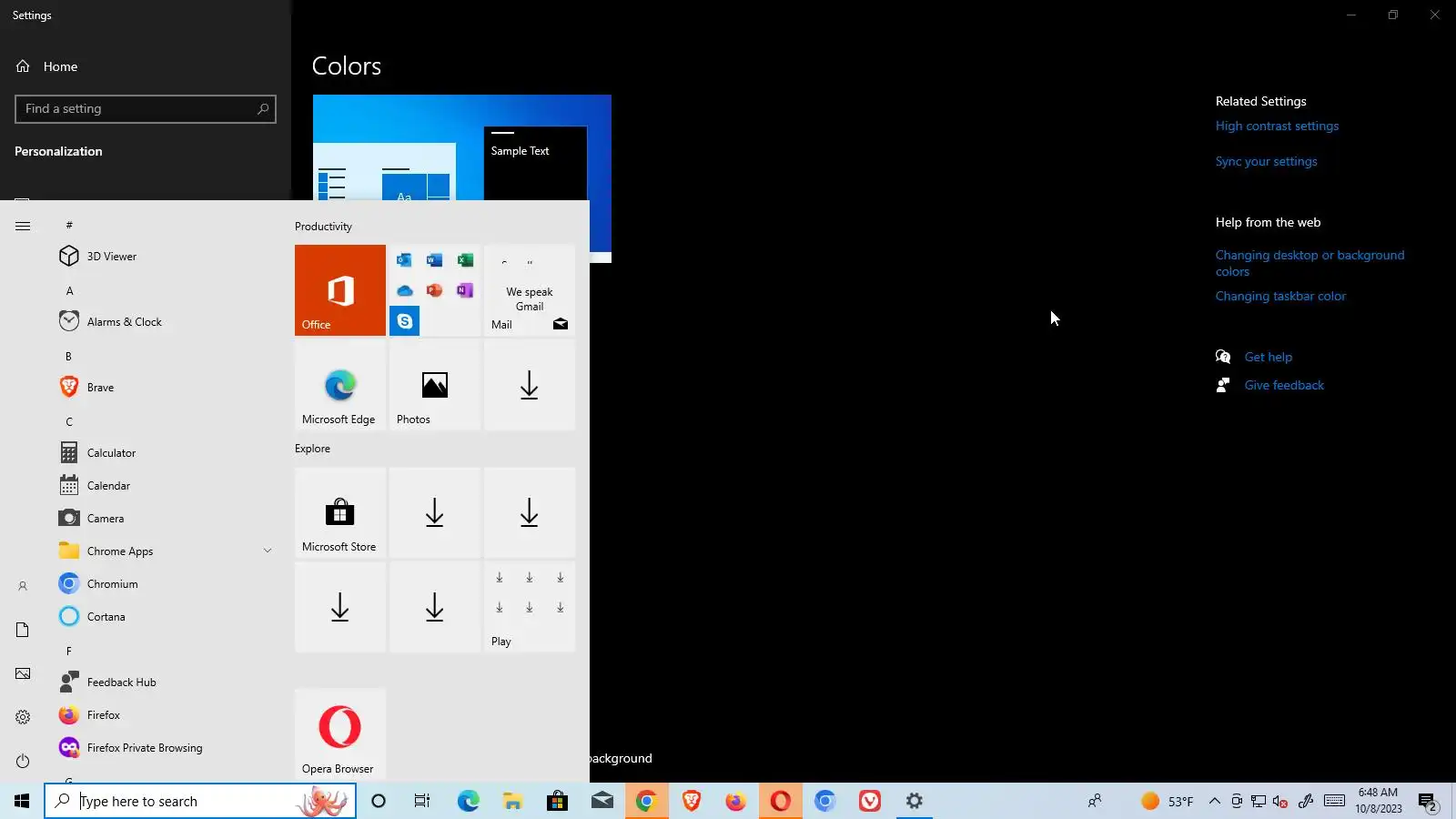Viewport: 1456px width, 819px height.
Task: Open Vivaldi from the taskbar
Action: coord(870,802)
